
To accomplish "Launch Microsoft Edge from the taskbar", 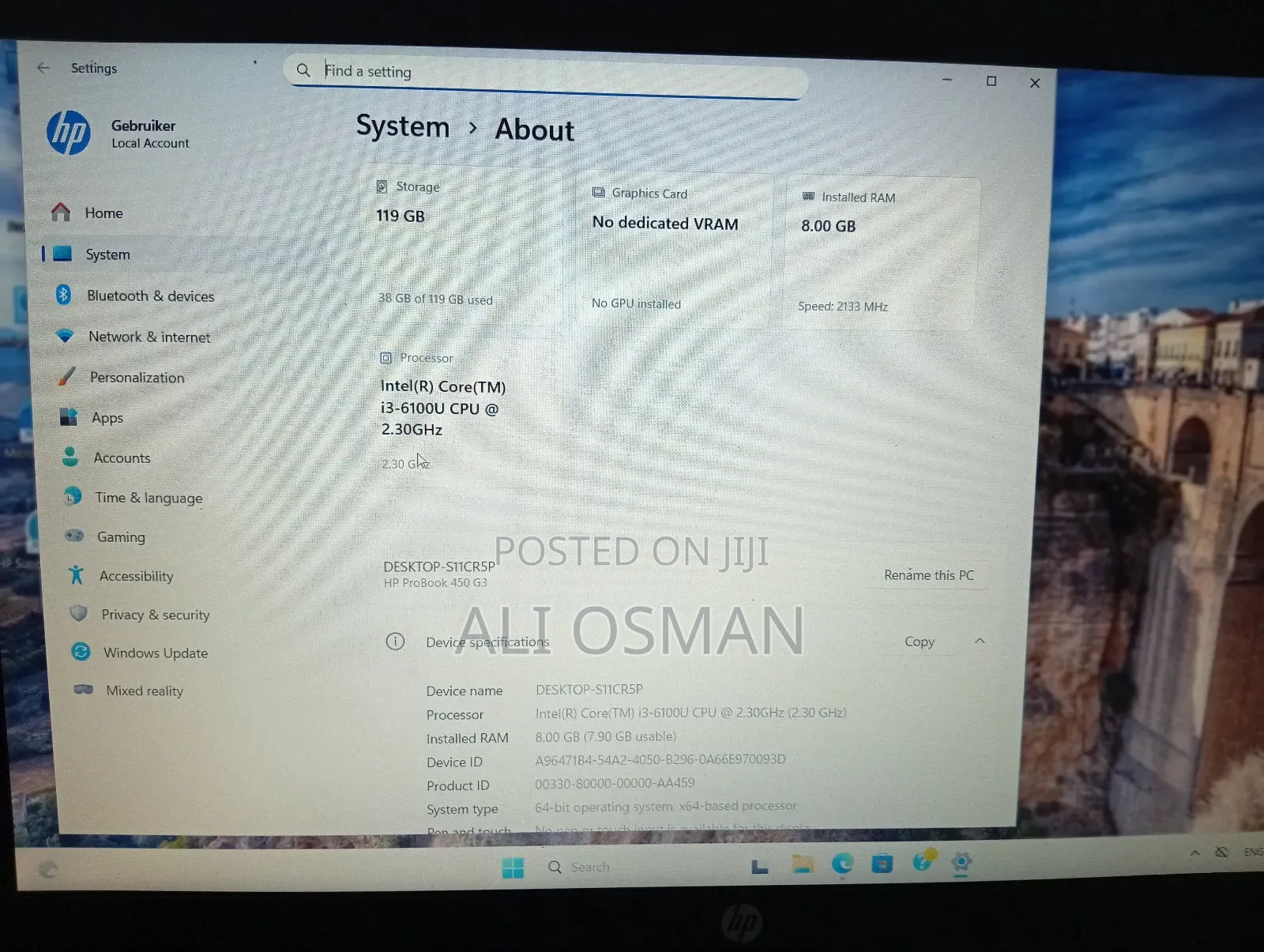I will pos(842,864).
